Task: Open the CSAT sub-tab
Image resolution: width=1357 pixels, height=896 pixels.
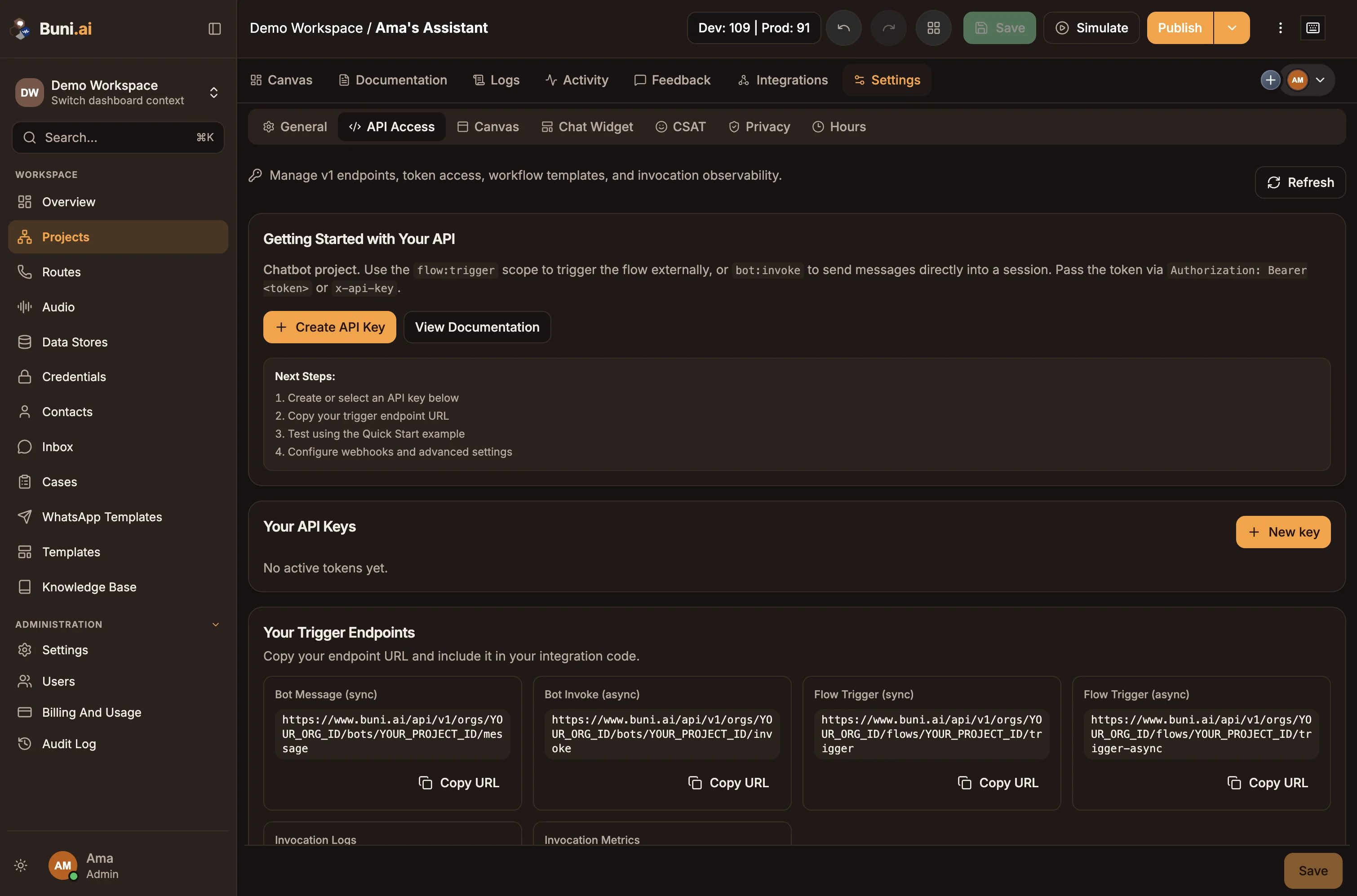Action: 680,127
